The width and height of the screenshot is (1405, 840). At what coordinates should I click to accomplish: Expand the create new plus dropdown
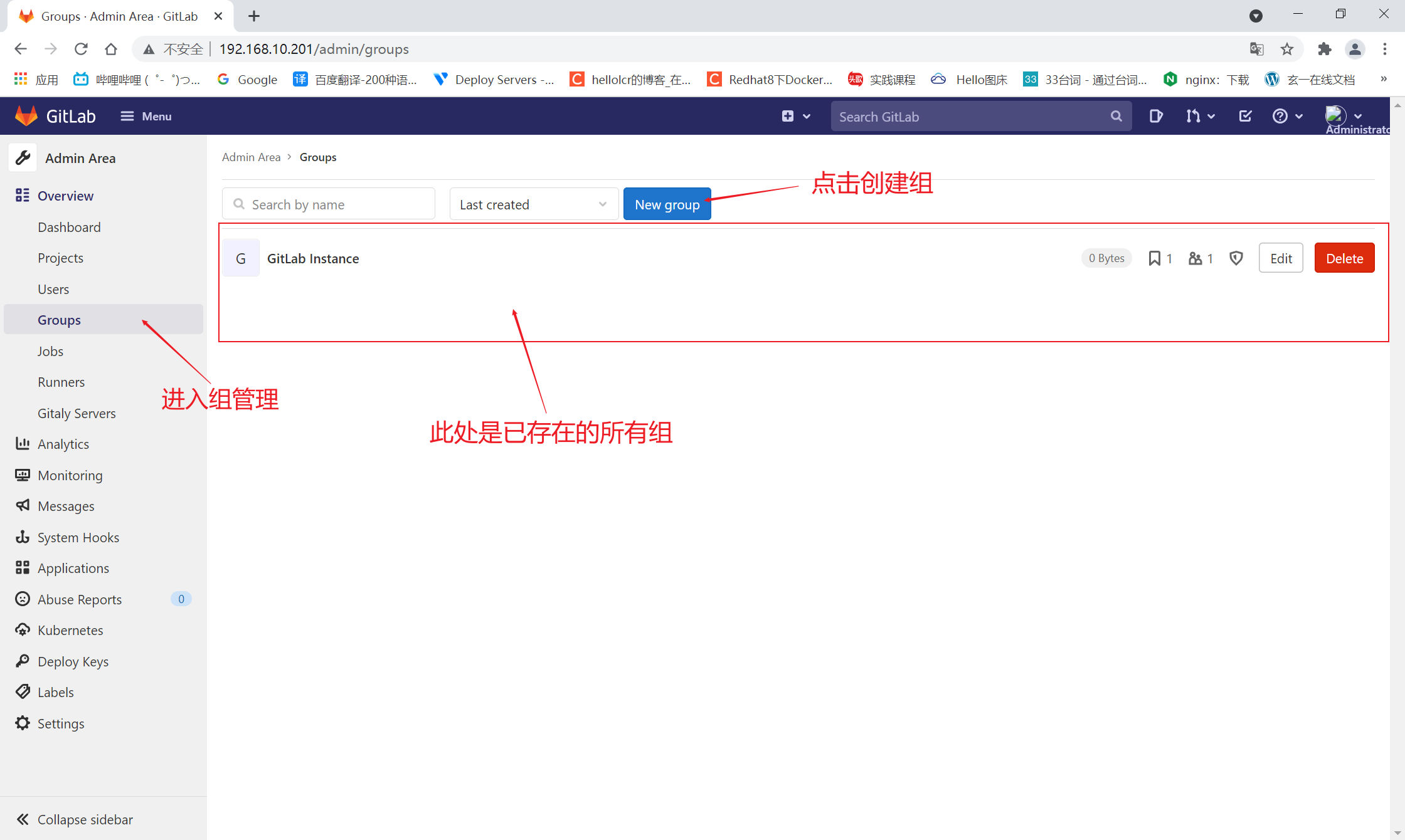click(x=795, y=116)
